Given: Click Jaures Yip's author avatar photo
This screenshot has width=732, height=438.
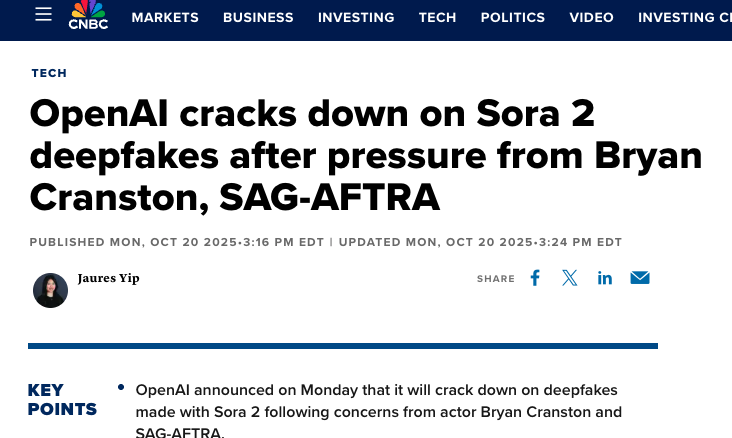Looking at the screenshot, I should pyautogui.click(x=50, y=290).
